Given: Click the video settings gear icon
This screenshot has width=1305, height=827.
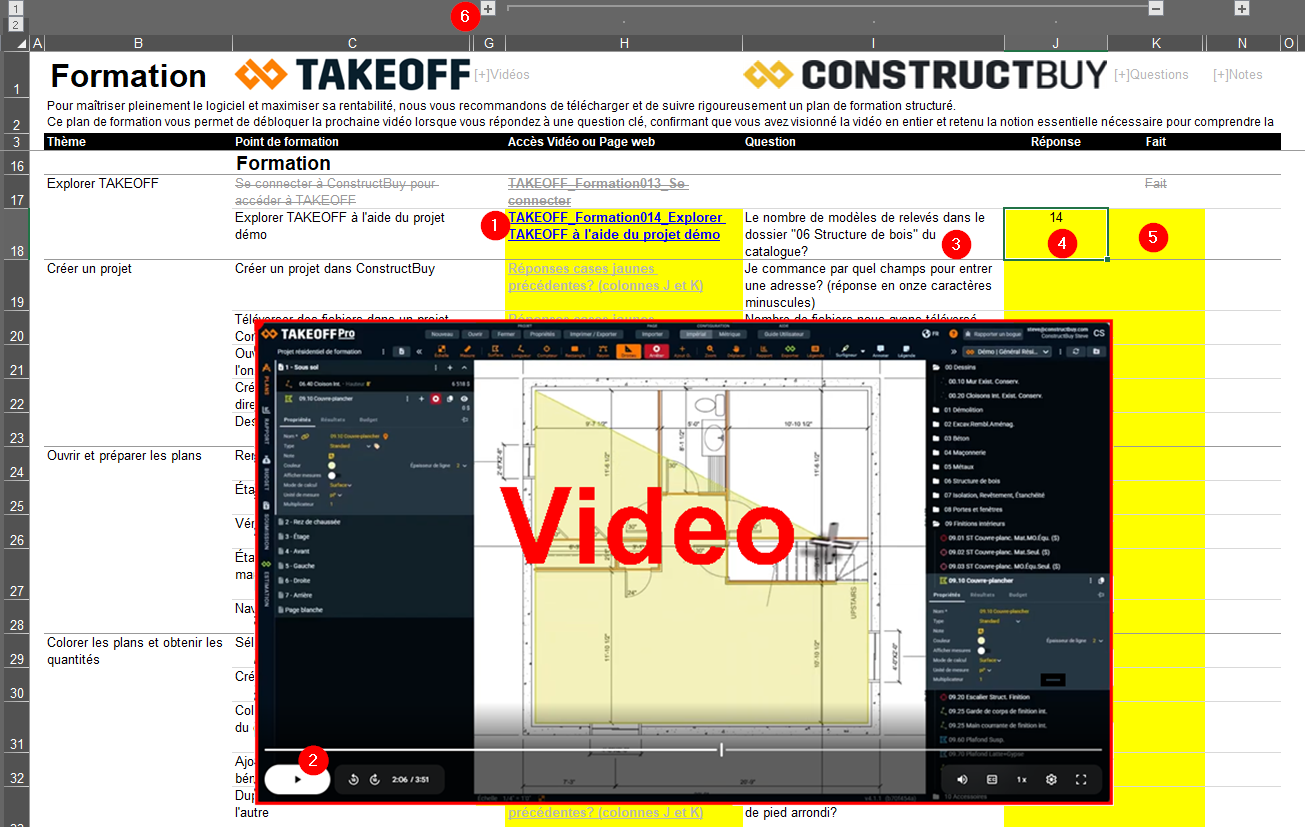Looking at the screenshot, I should click(x=1051, y=779).
